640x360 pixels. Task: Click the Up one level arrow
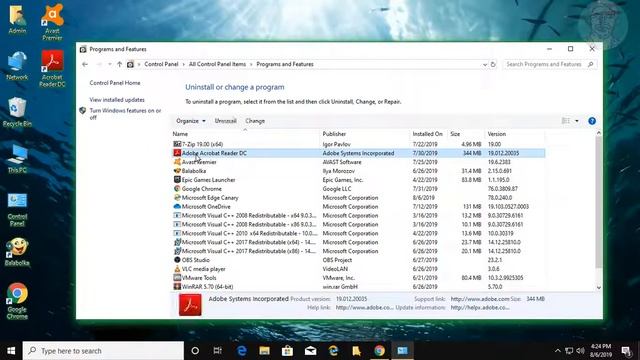tap(119, 64)
